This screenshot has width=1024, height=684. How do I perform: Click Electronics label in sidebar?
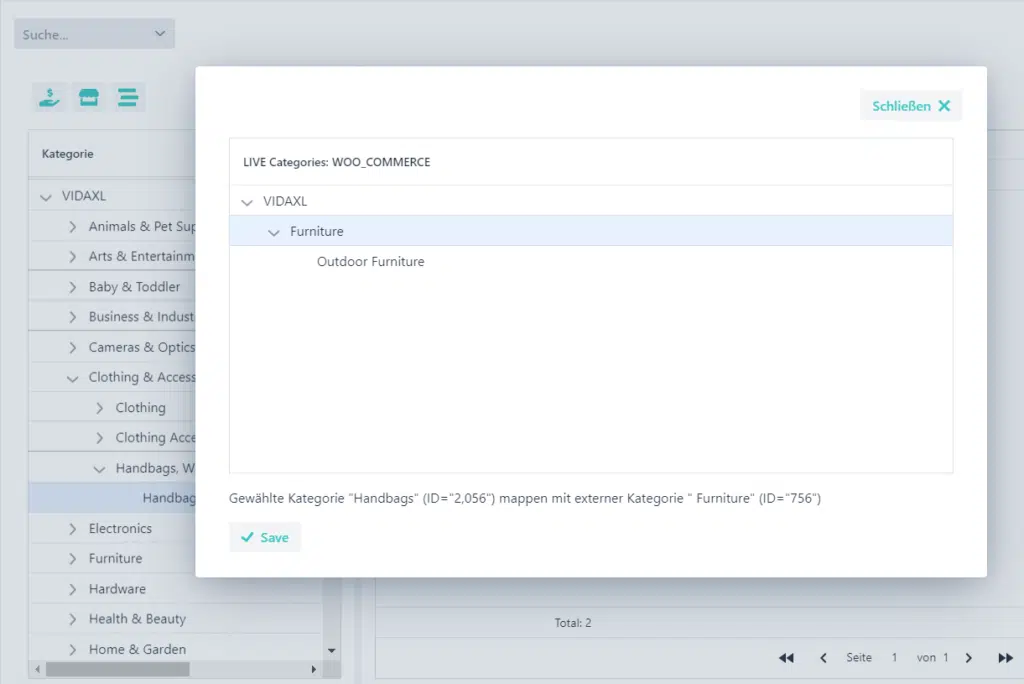(120, 529)
